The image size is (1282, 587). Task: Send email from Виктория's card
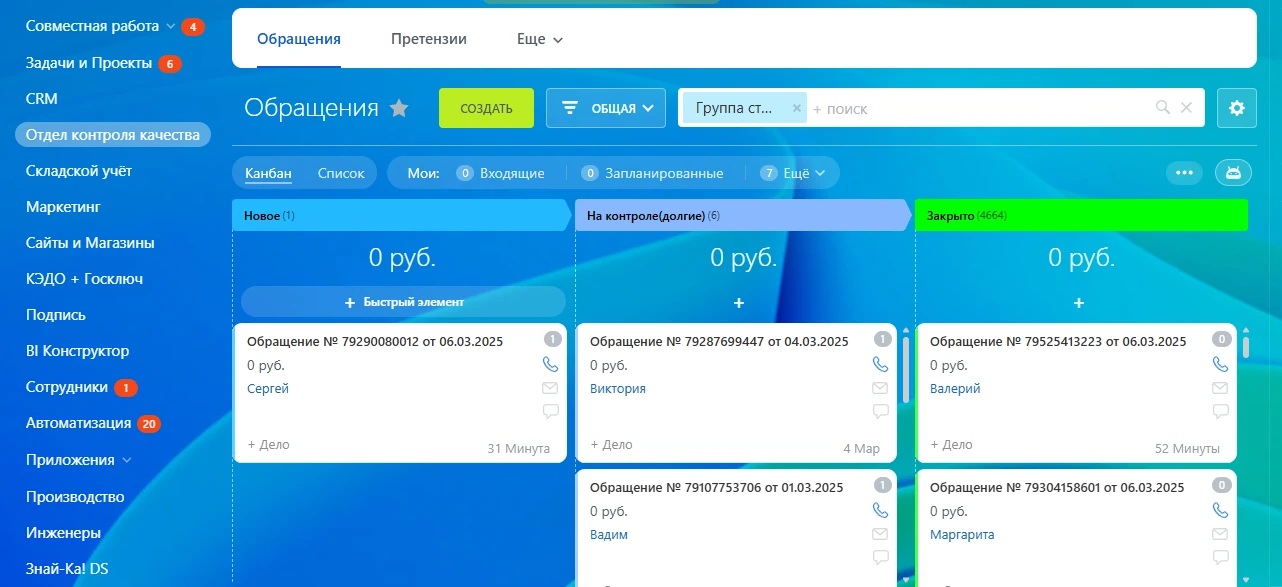[880, 388]
